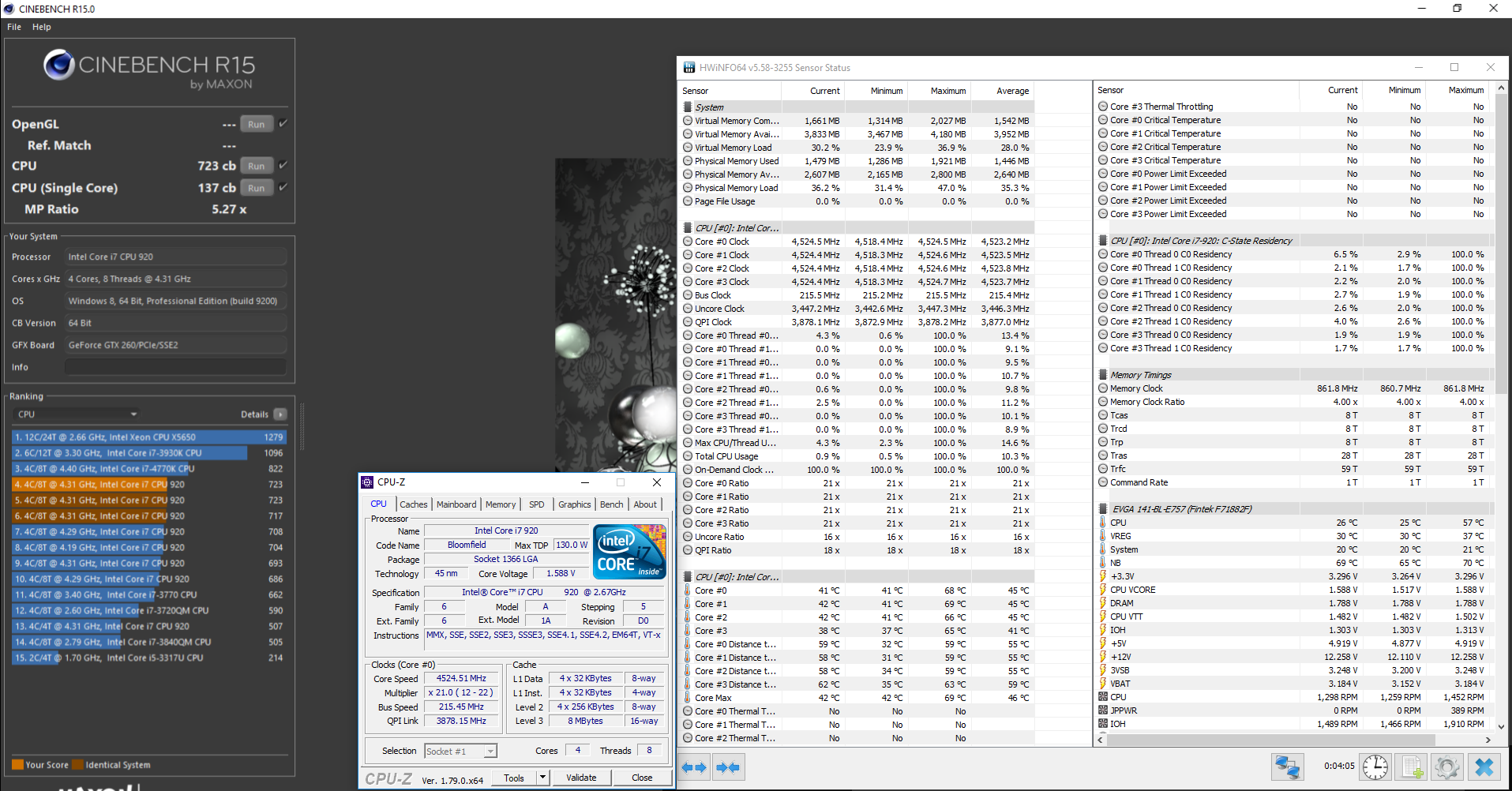Open Cinebench Help menu
The width and height of the screenshot is (1512, 791).
click(x=42, y=27)
